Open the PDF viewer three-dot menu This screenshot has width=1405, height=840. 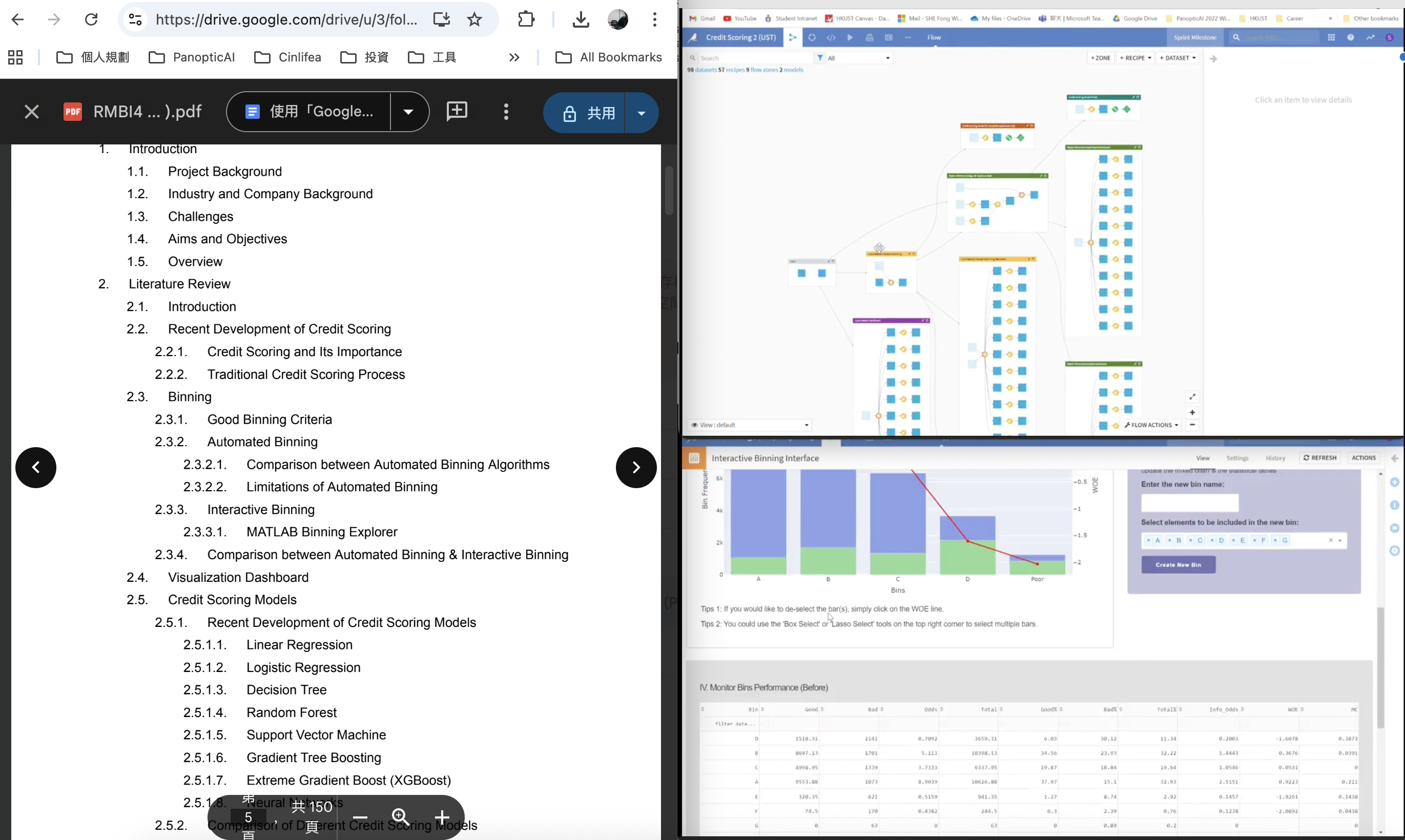tap(506, 112)
